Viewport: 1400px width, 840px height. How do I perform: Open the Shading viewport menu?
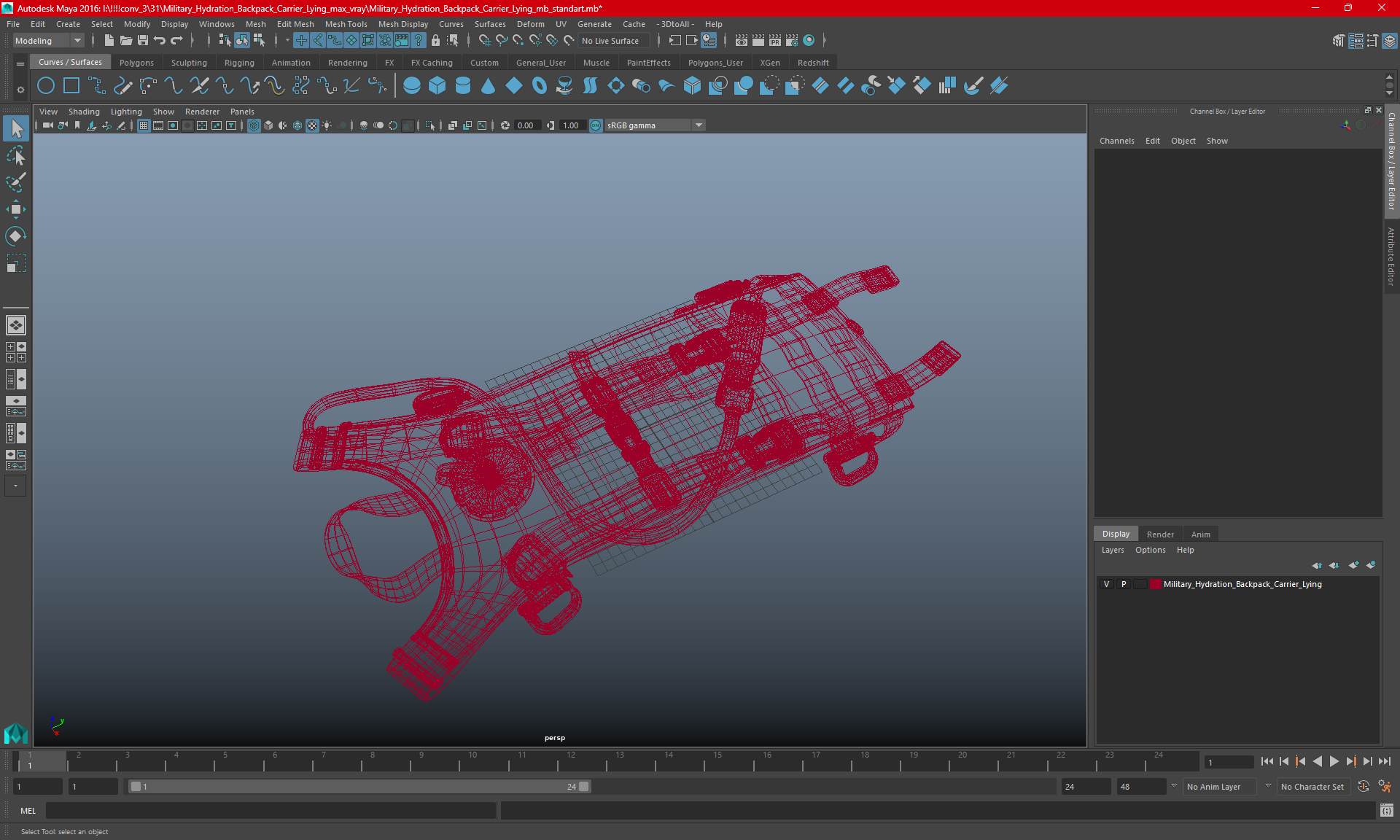(84, 112)
